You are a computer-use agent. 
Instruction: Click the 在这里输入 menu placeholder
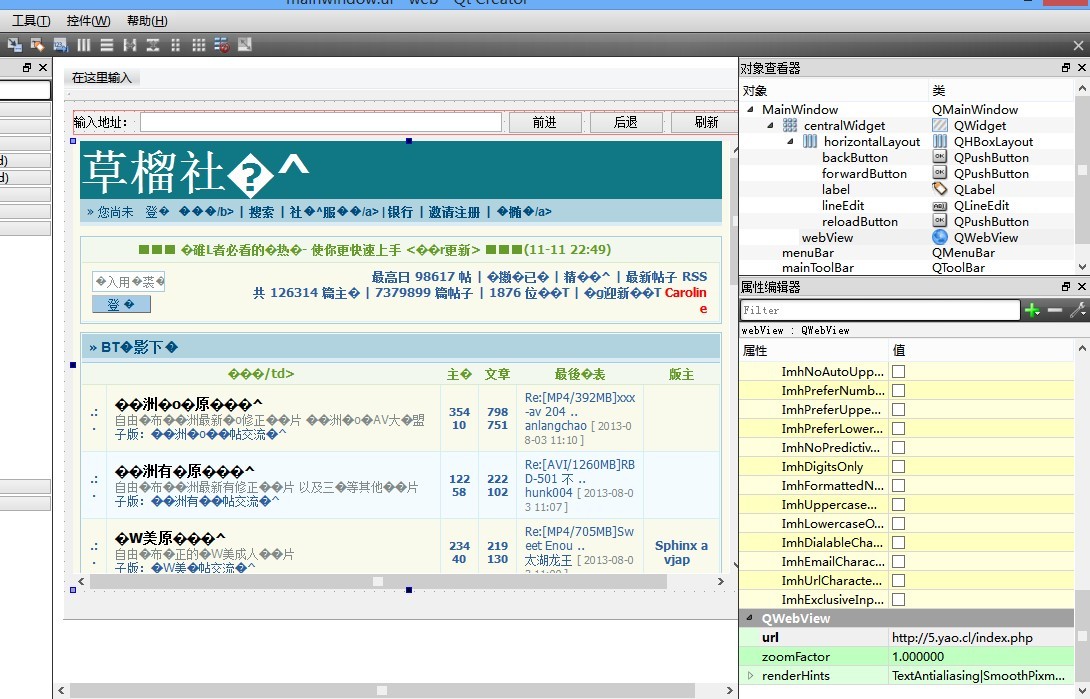[x=101, y=78]
